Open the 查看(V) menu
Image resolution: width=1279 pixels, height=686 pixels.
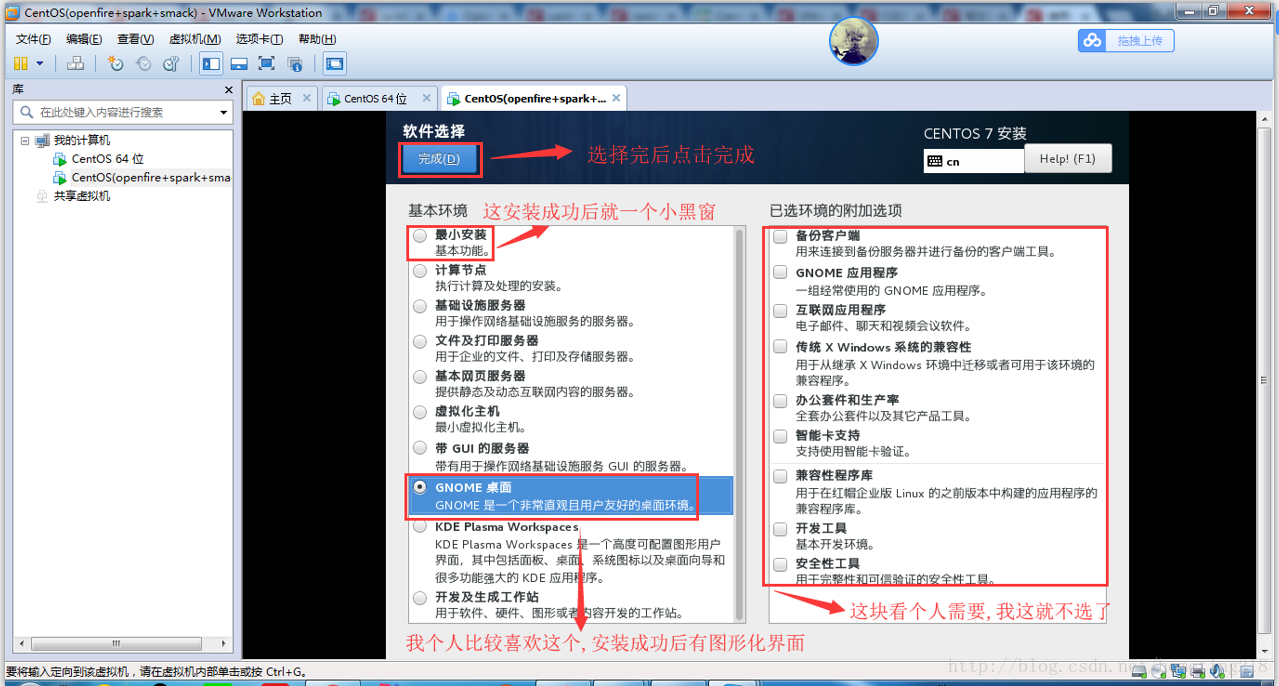click(135, 39)
